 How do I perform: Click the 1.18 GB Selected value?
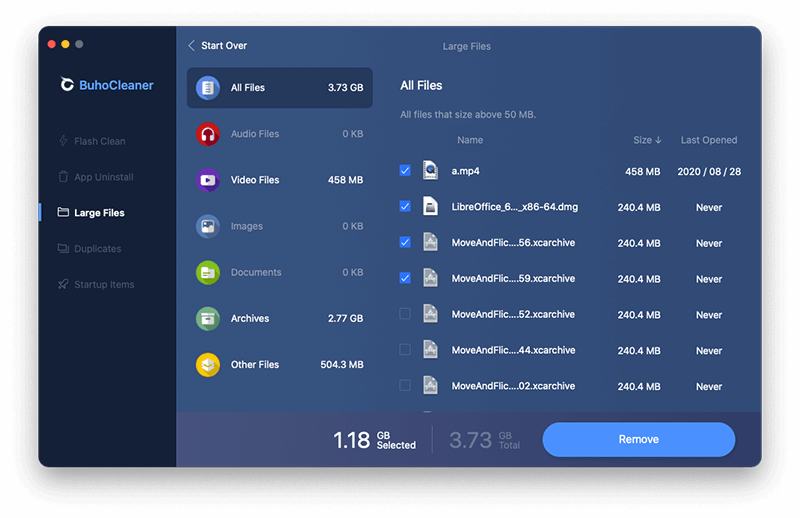pyautogui.click(x=374, y=440)
